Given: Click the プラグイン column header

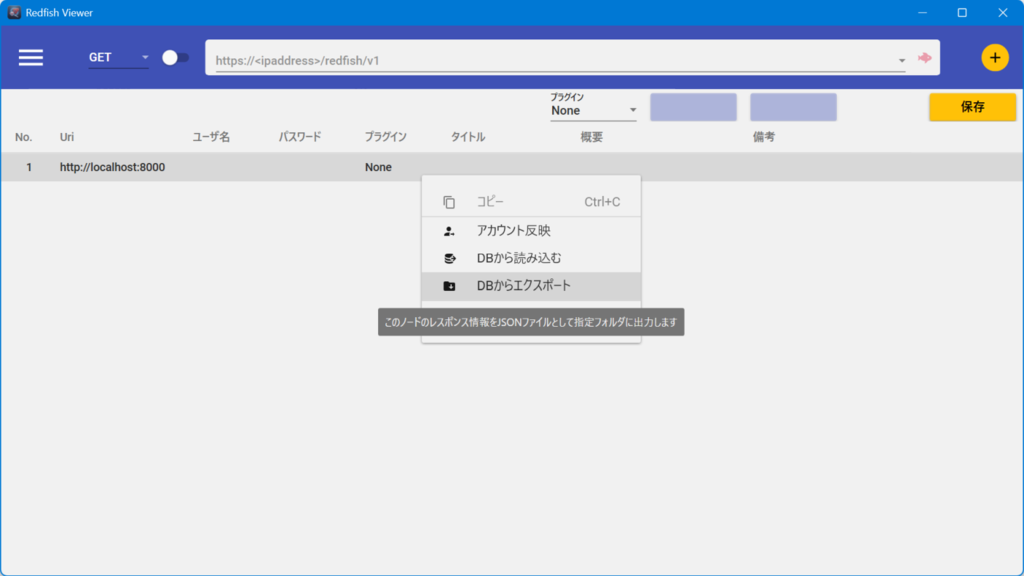Looking at the screenshot, I should click(x=385, y=137).
